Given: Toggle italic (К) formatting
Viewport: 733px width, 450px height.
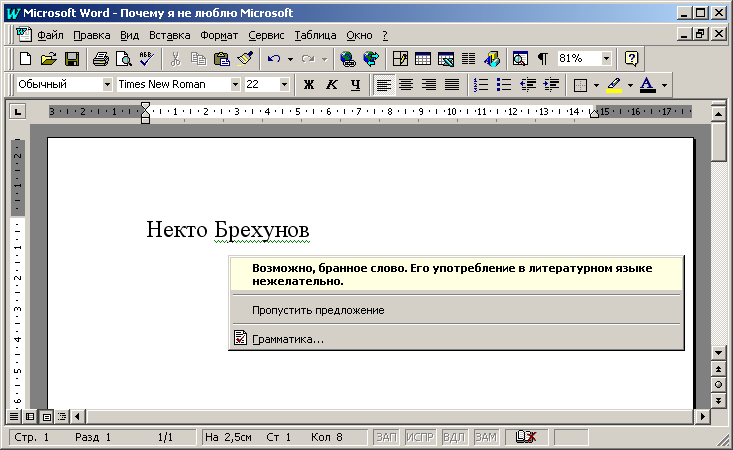Looking at the screenshot, I should (x=332, y=85).
